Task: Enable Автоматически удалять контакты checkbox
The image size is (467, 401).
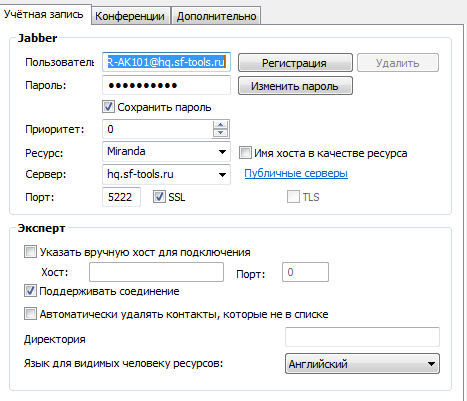Action: (x=30, y=314)
